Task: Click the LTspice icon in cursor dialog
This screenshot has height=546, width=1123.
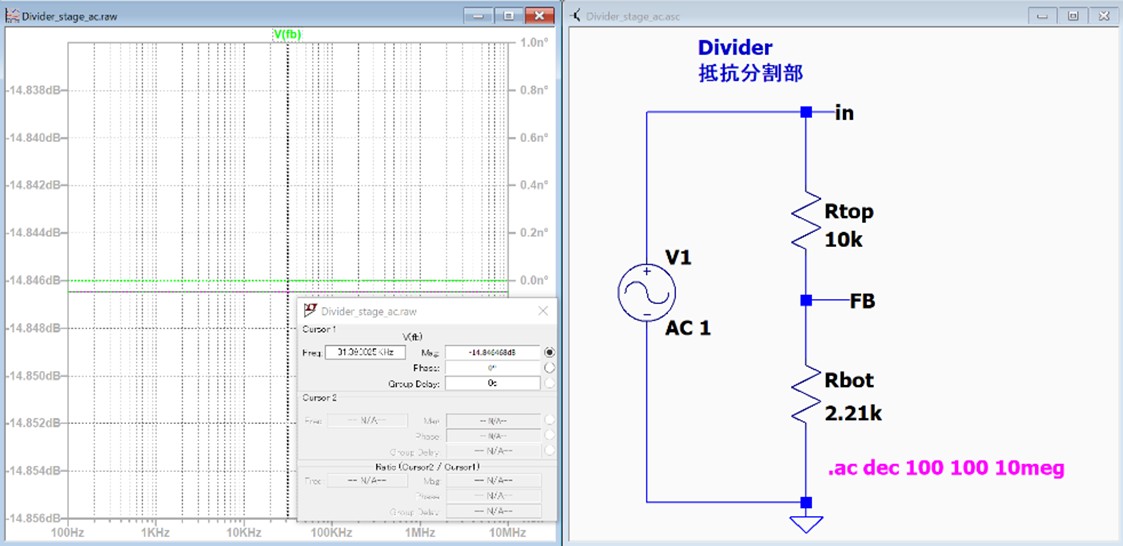Action: pyautogui.click(x=310, y=312)
